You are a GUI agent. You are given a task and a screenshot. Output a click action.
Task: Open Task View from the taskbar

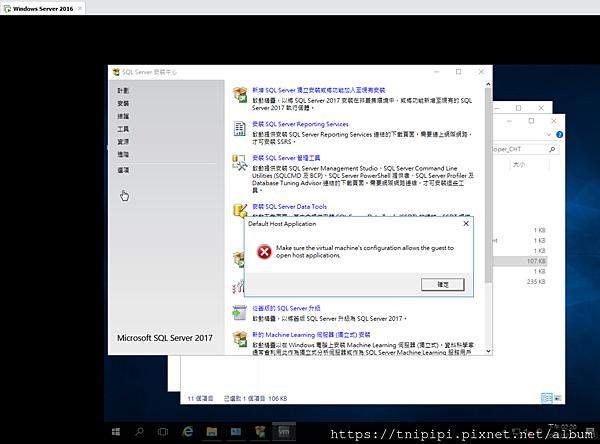tap(163, 432)
